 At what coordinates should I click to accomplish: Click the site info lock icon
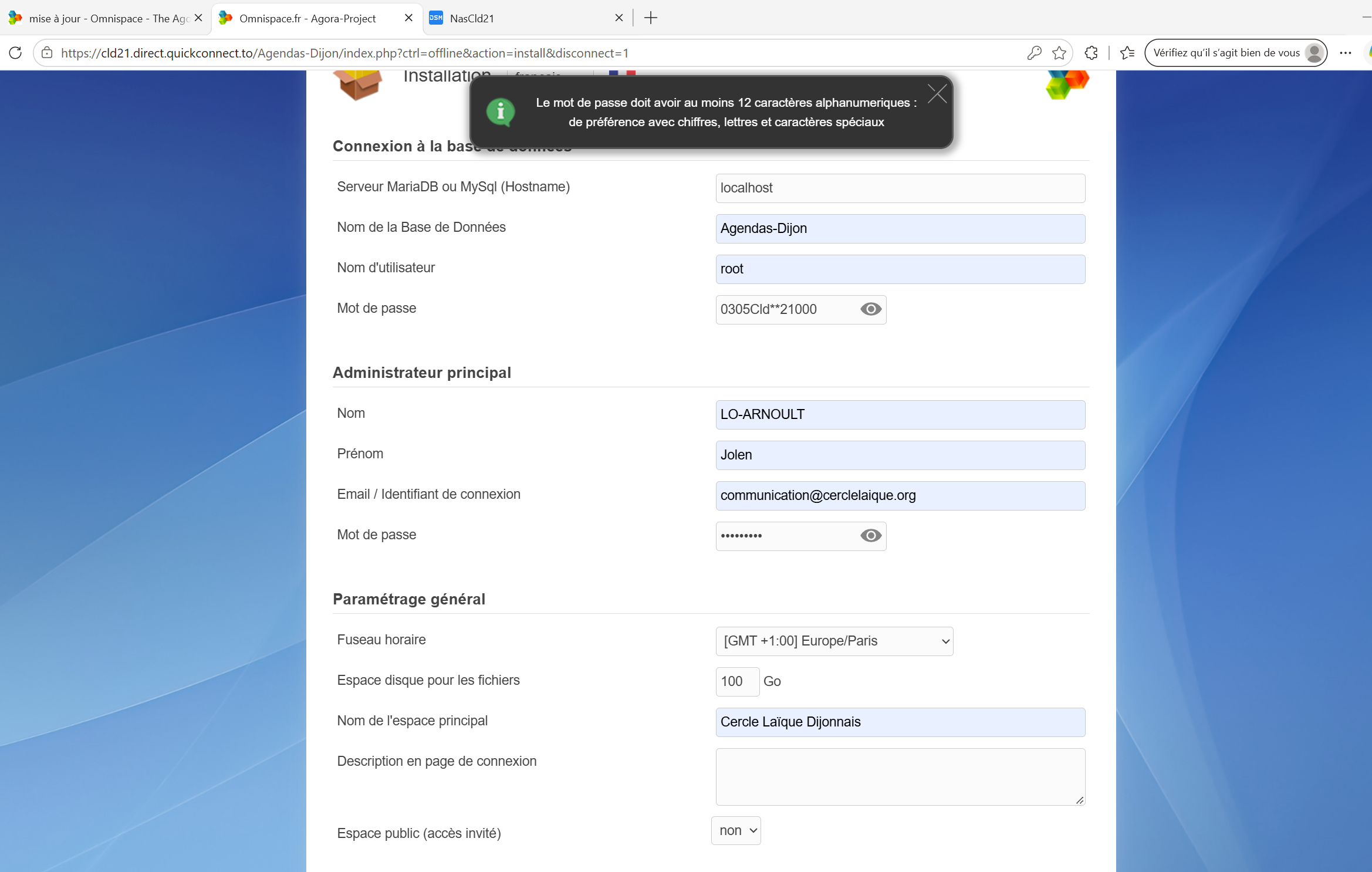(47, 53)
